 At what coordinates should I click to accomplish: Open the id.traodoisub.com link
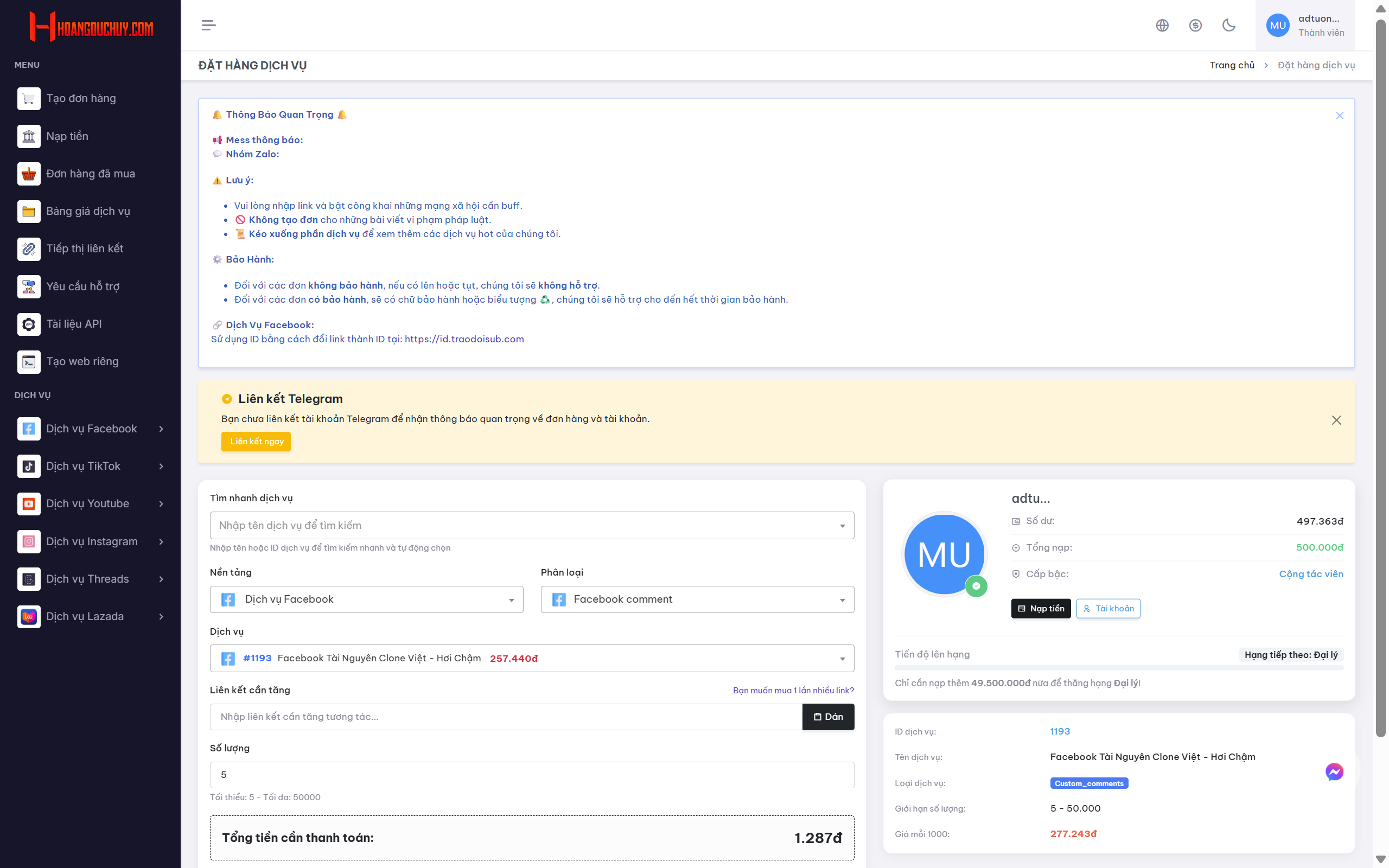tap(464, 339)
